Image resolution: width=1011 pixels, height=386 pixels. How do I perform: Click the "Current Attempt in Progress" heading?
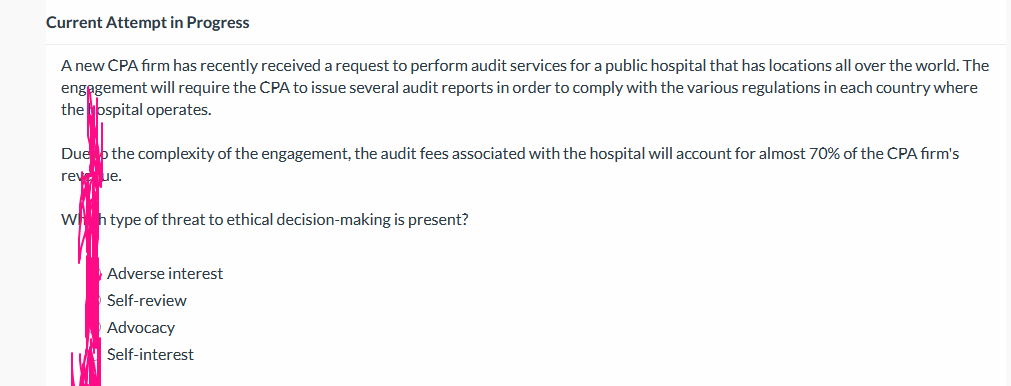(148, 23)
